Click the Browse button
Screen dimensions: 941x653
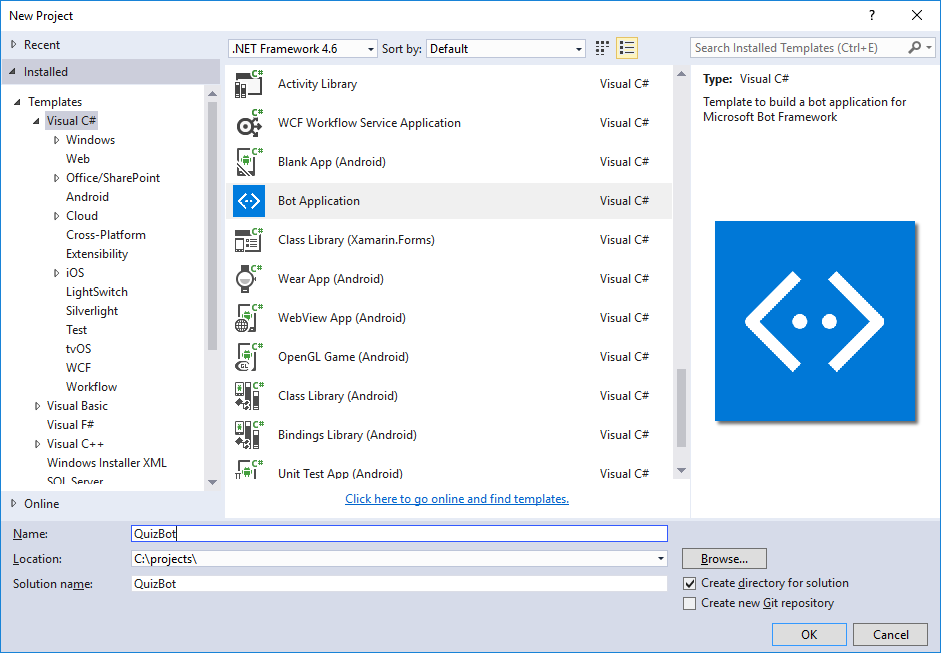(x=724, y=558)
